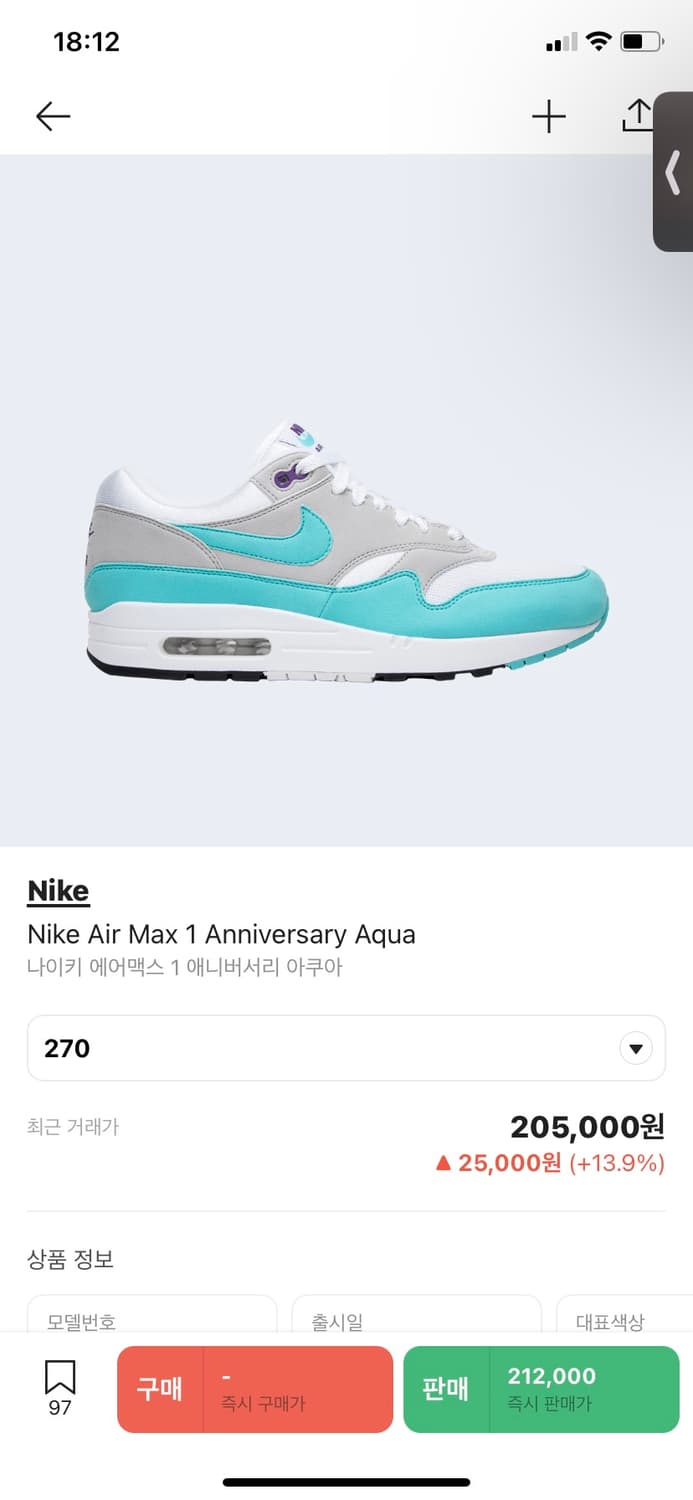Toggle the bookmark icon with 97 saves
The height and width of the screenshot is (1500, 693).
tap(60, 1389)
